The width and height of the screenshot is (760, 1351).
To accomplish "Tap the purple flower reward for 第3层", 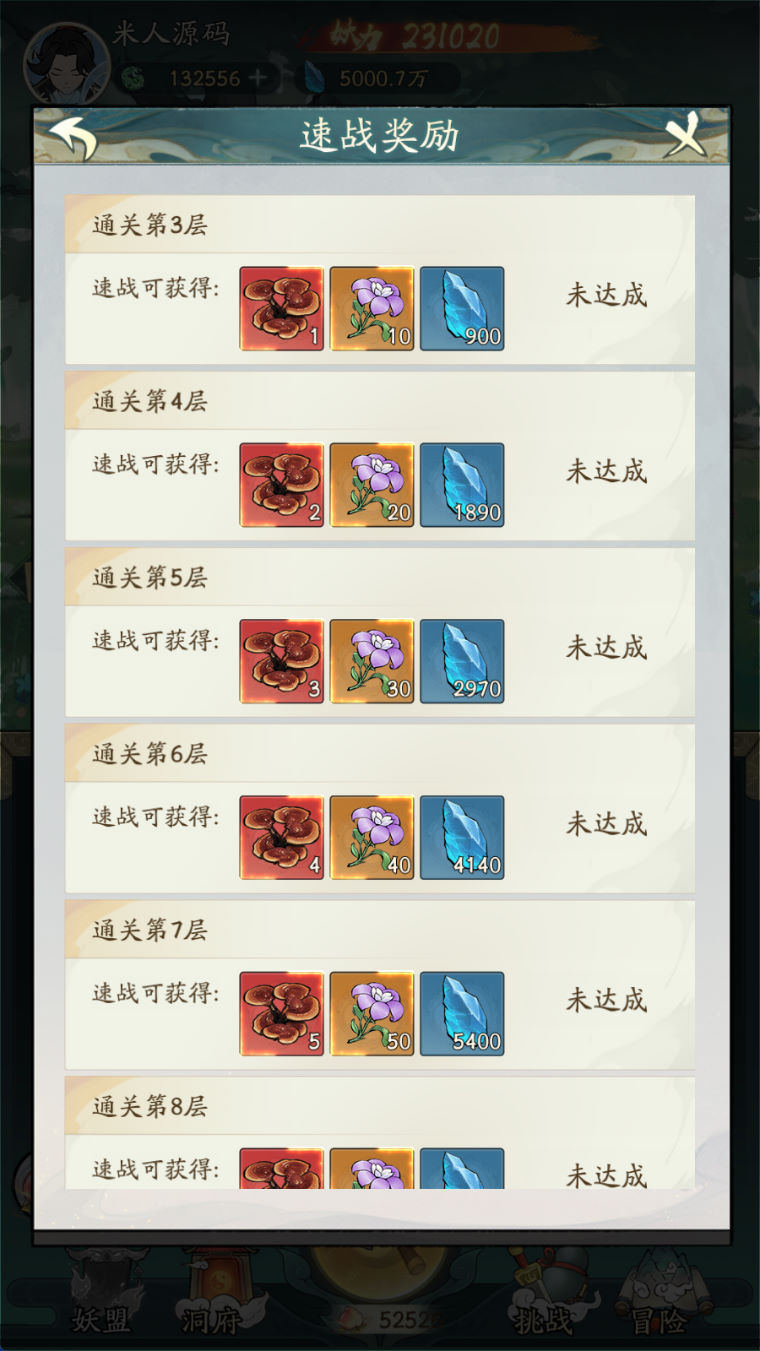I will point(372,308).
